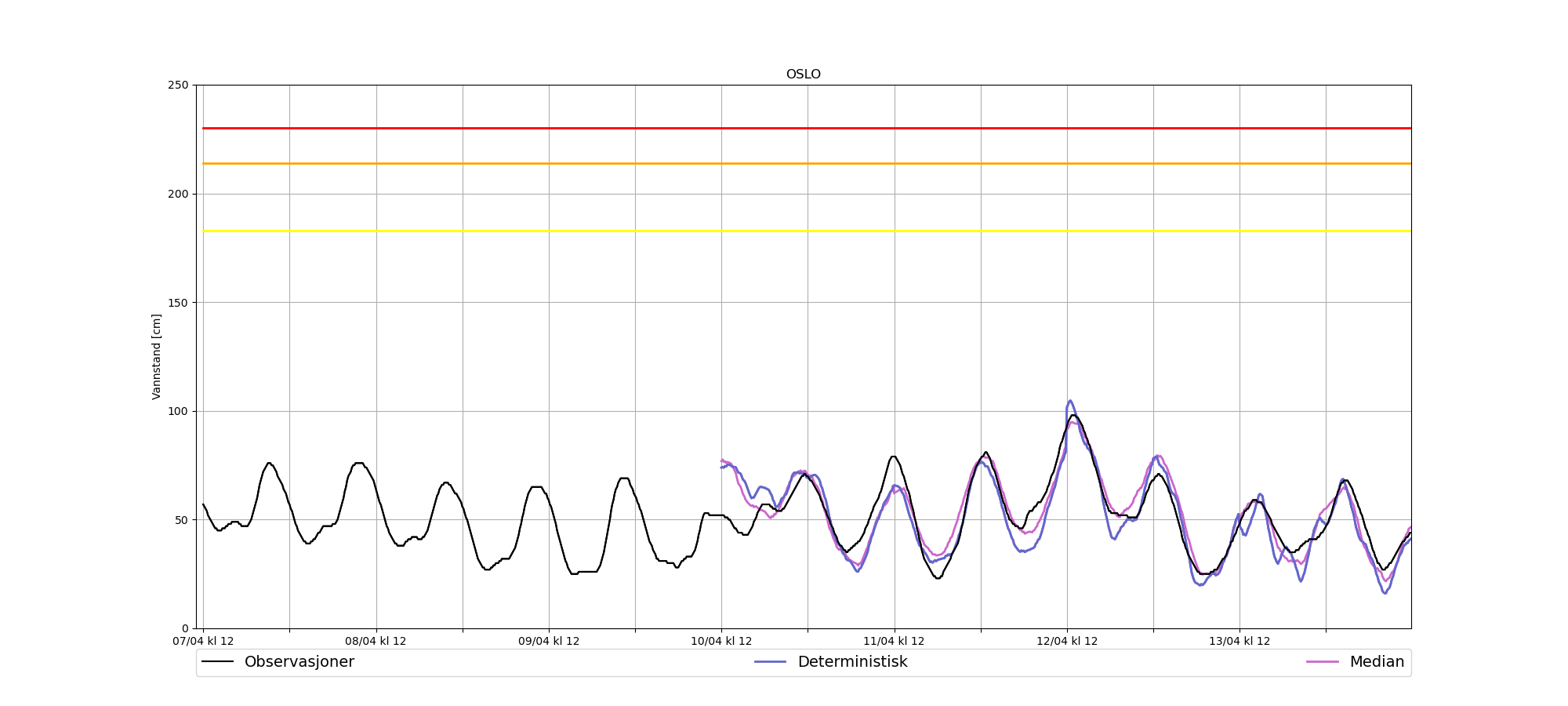Select the Observasjoner legend label

[299, 662]
